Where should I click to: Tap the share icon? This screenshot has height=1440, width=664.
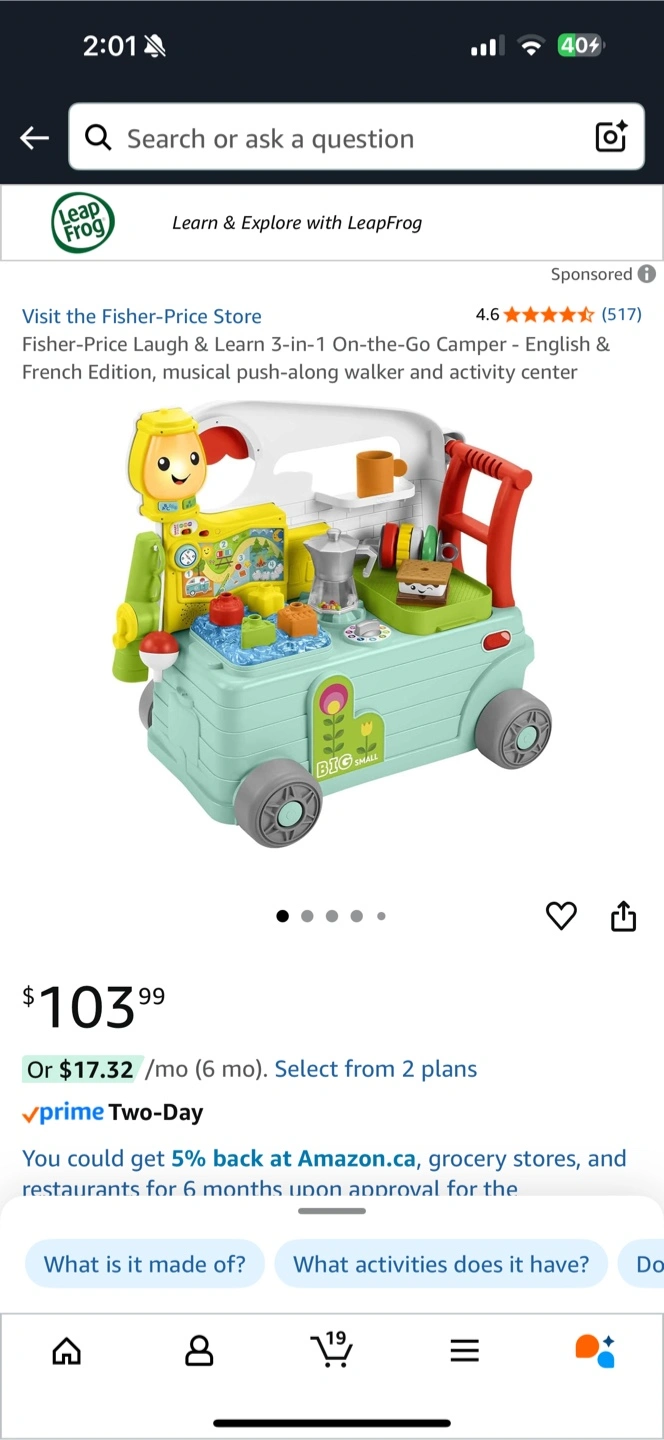coord(623,915)
